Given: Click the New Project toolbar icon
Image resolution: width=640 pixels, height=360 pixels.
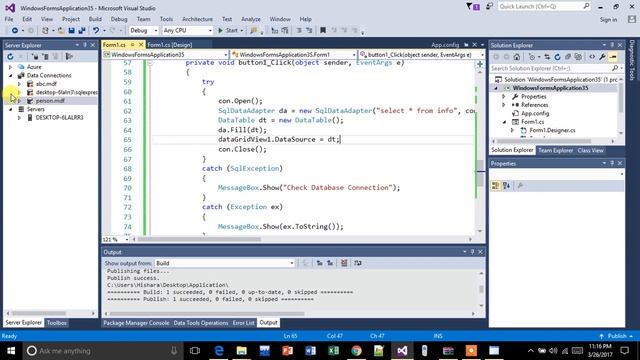Looking at the screenshot, I should coord(45,30).
